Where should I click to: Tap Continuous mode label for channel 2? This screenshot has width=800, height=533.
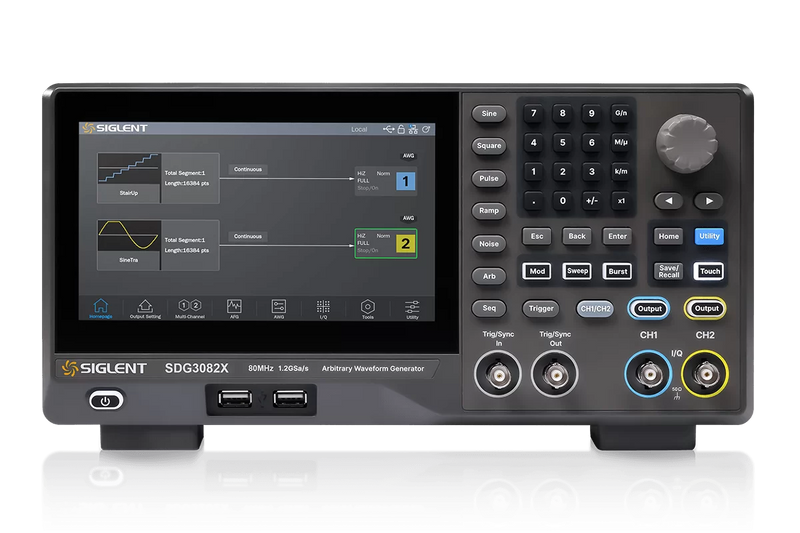(x=248, y=237)
